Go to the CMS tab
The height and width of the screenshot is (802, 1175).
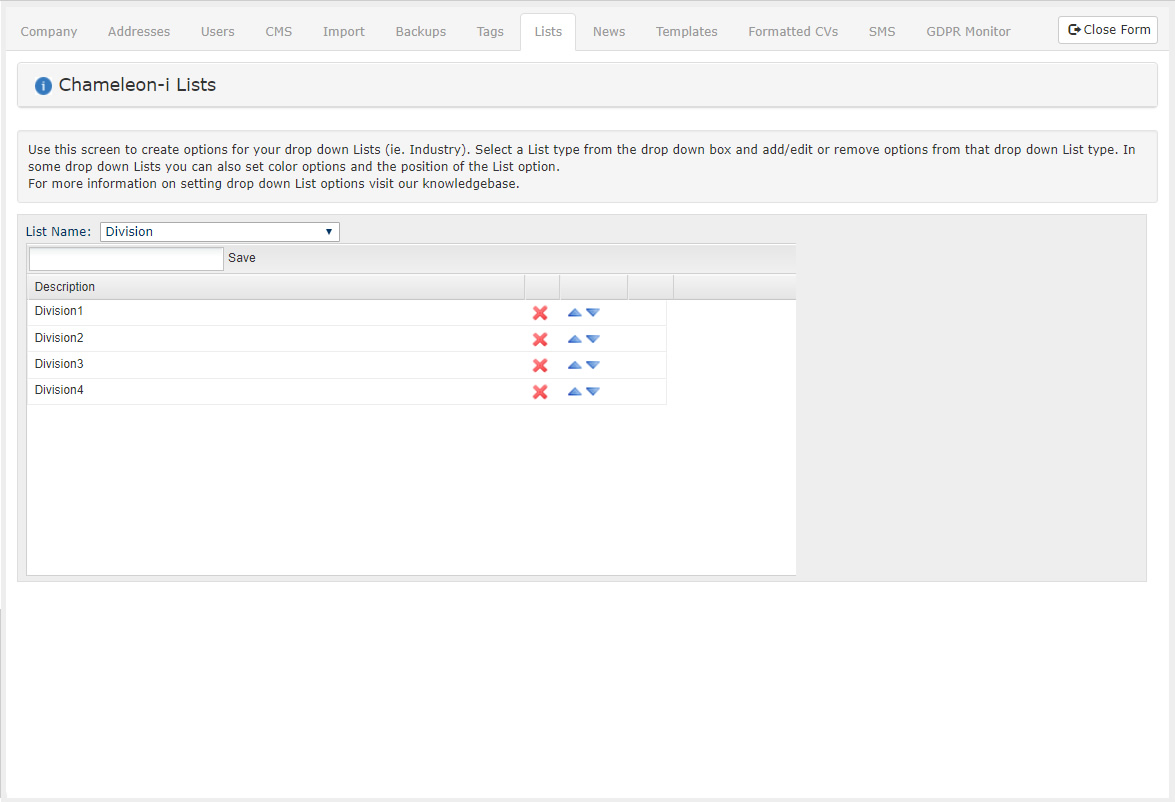279,31
